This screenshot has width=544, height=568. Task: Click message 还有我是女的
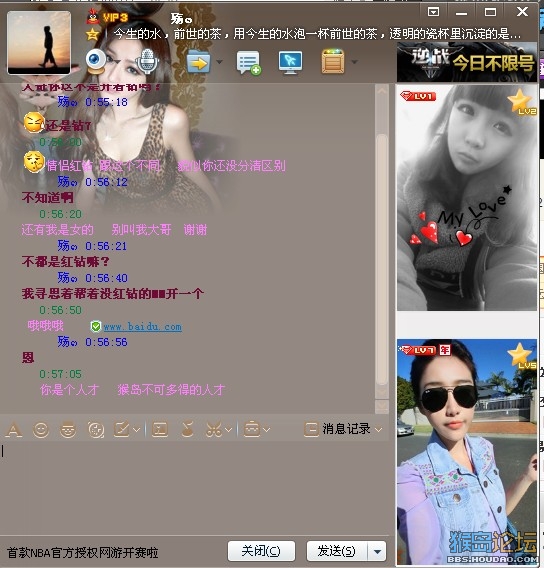pyautogui.click(x=57, y=230)
